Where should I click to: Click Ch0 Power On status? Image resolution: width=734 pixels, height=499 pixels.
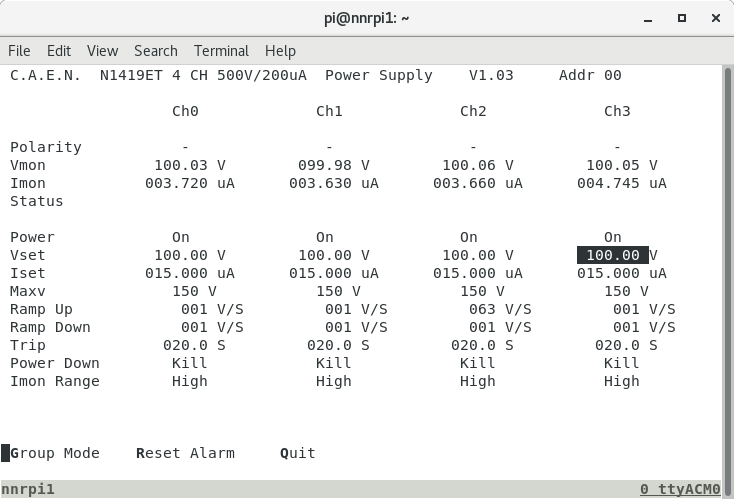(181, 237)
